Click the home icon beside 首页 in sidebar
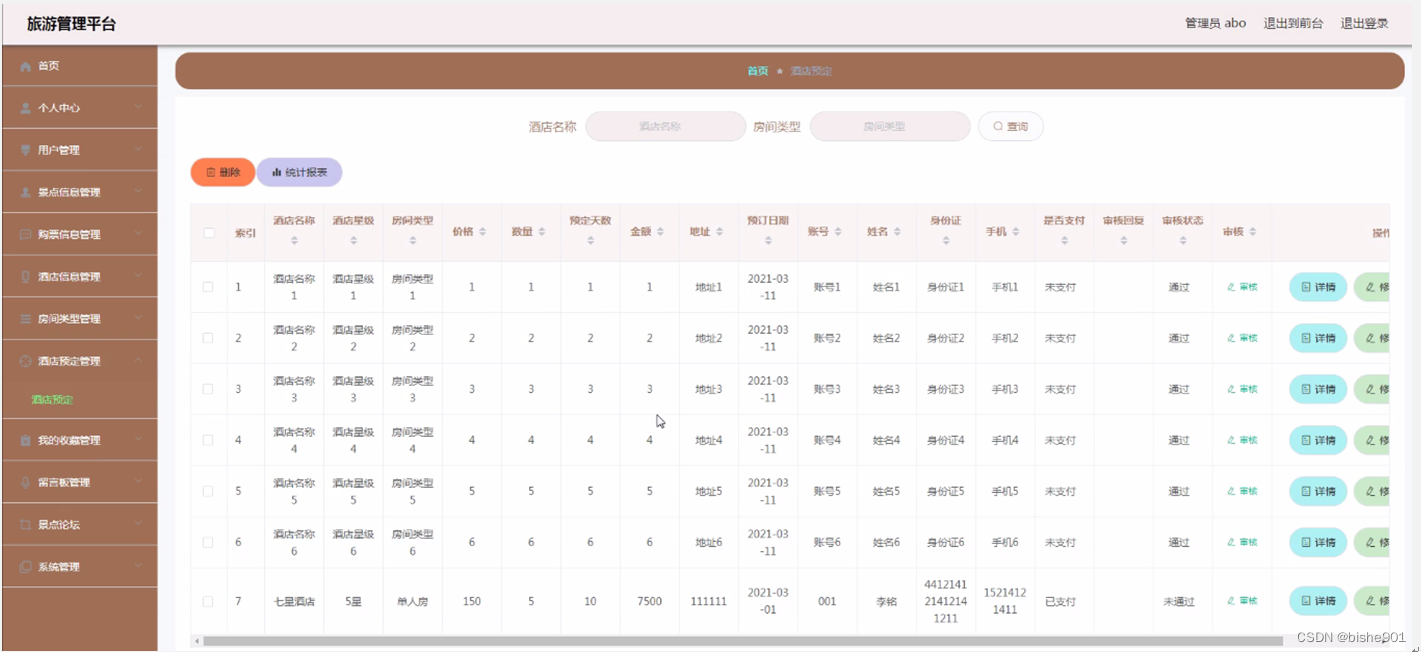Screen dimensions: 1421x652 (x=26, y=66)
